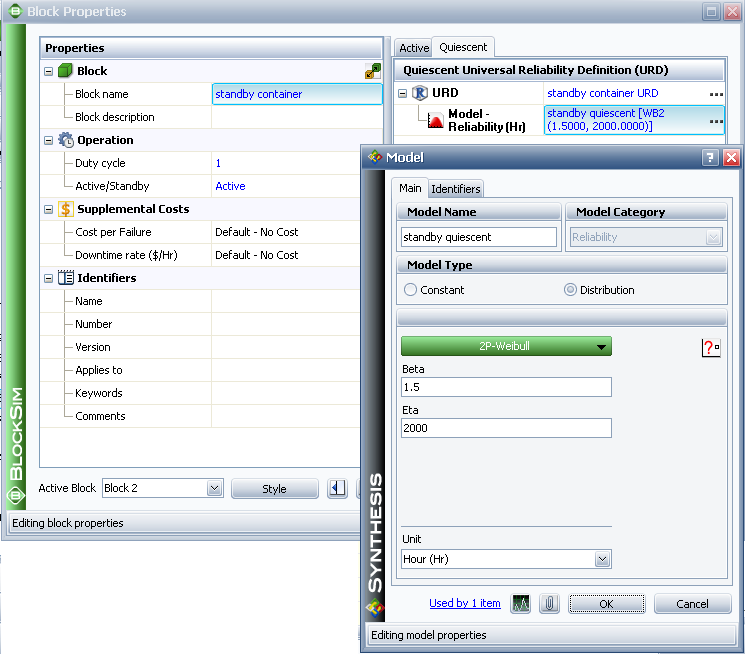
Task: Open the 2P-Weibull distribution dropdown
Action: [x=506, y=347]
